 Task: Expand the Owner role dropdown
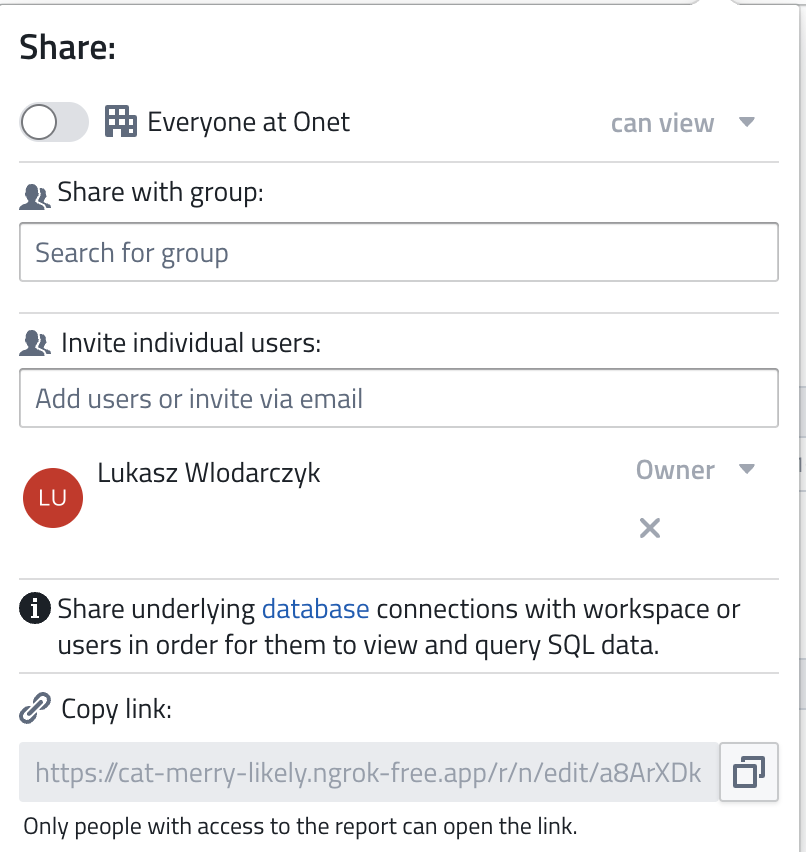click(696, 470)
